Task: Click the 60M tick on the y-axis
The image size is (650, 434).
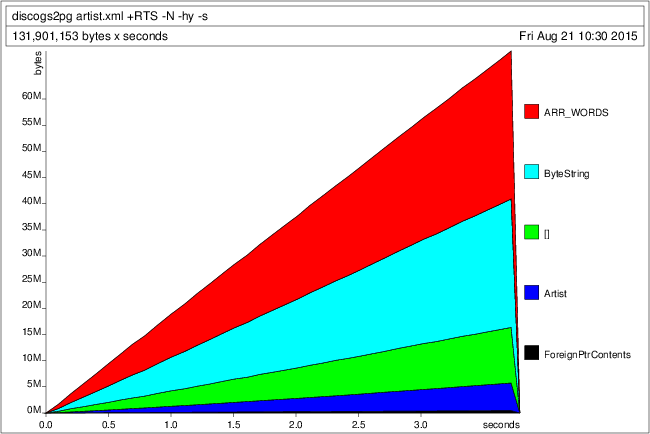Action: 30,98
